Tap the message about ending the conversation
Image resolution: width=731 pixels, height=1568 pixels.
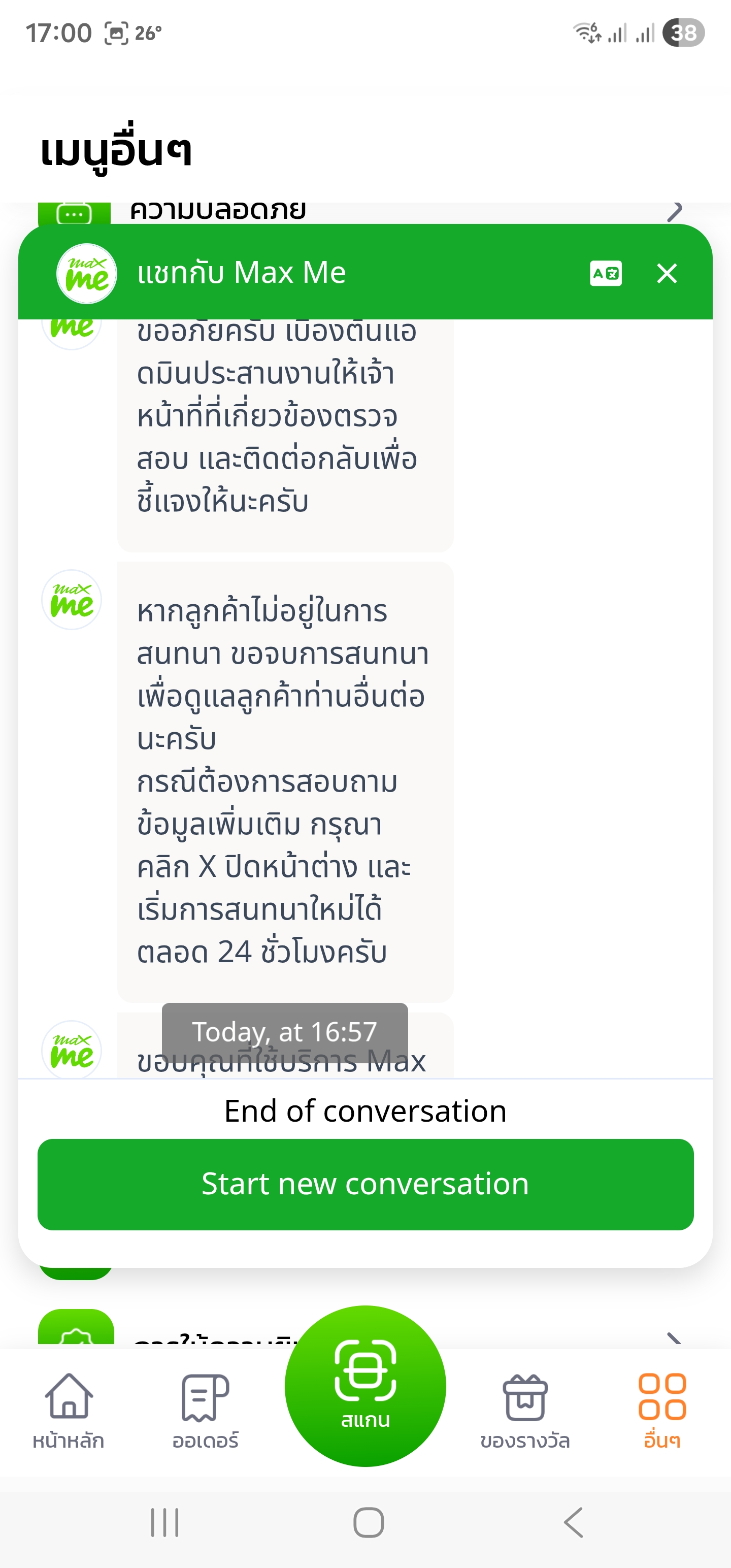[x=285, y=781]
